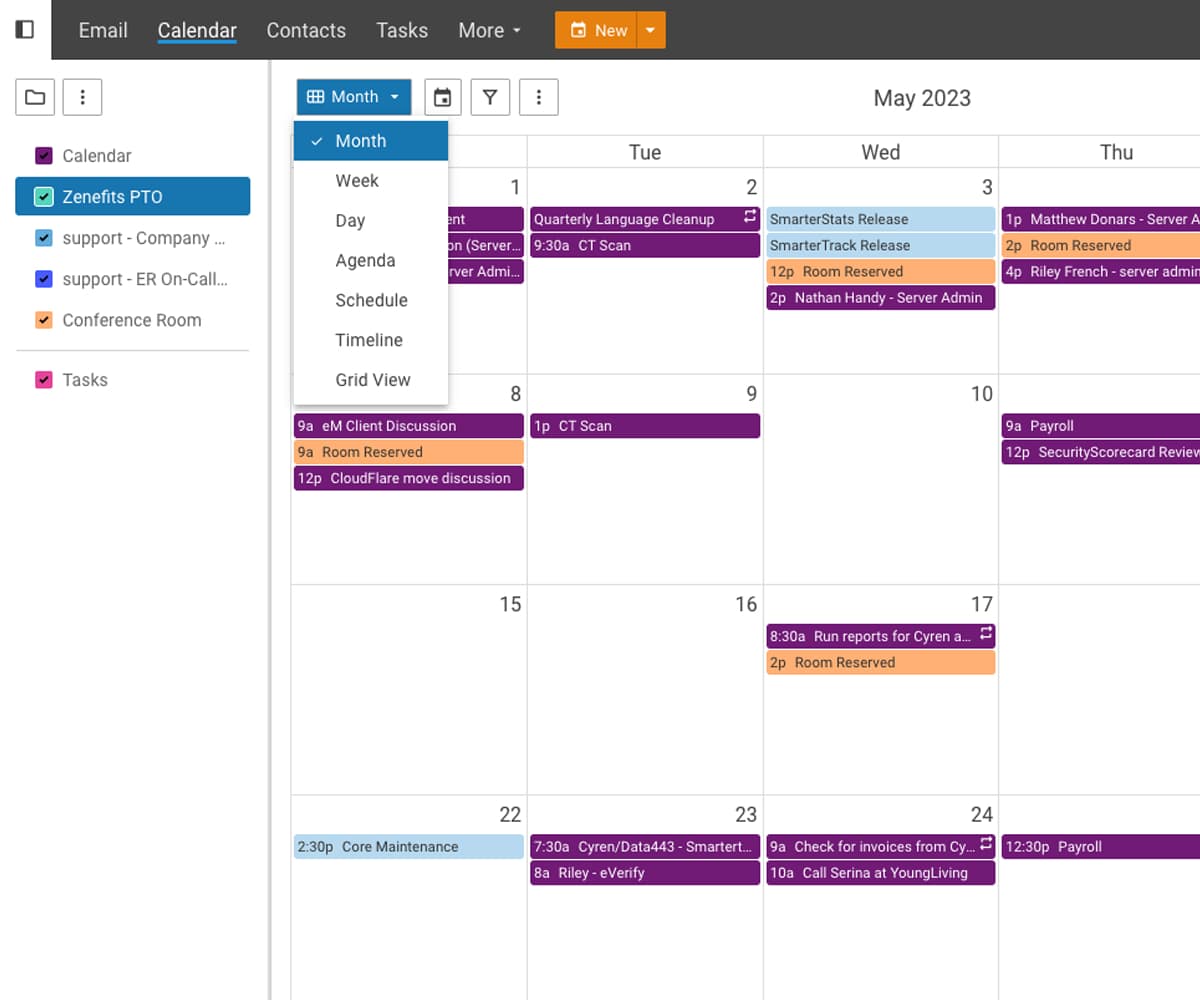Open the Core Maintenance event
Viewport: 1200px width, 1000px height.
408,846
